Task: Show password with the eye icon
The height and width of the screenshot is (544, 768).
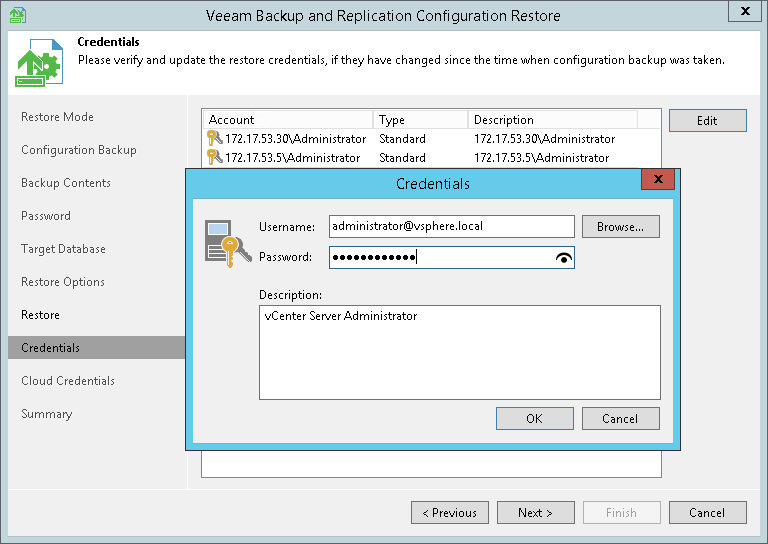Action: 564,258
